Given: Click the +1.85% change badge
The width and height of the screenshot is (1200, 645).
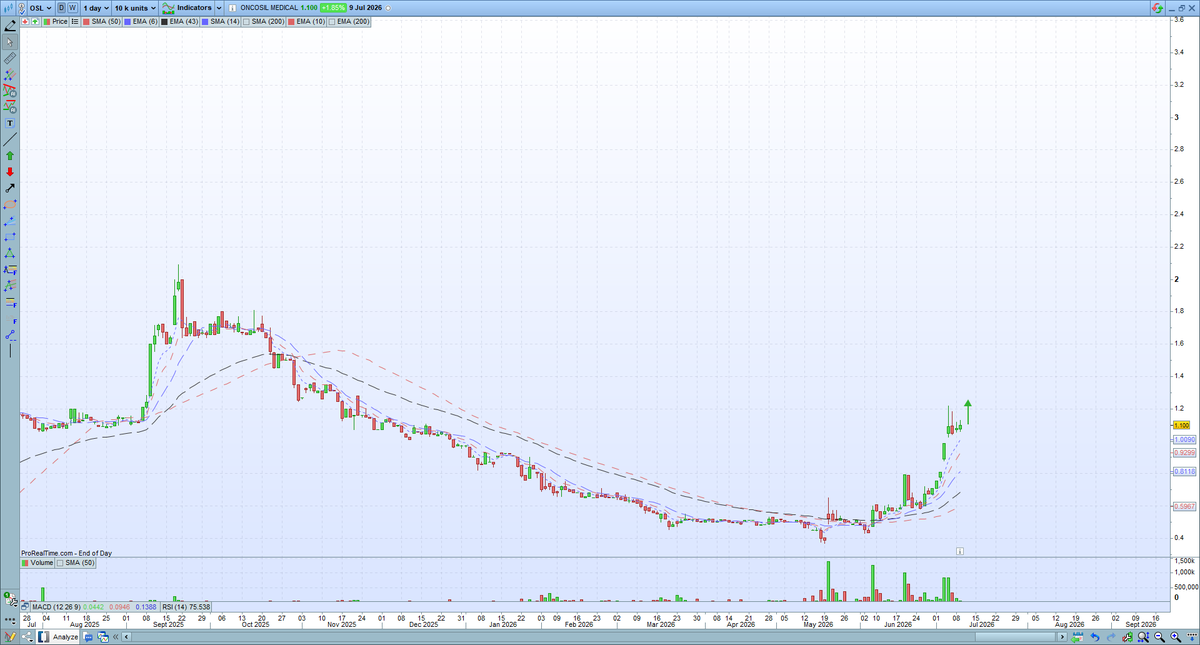Looking at the screenshot, I should [x=332, y=7].
